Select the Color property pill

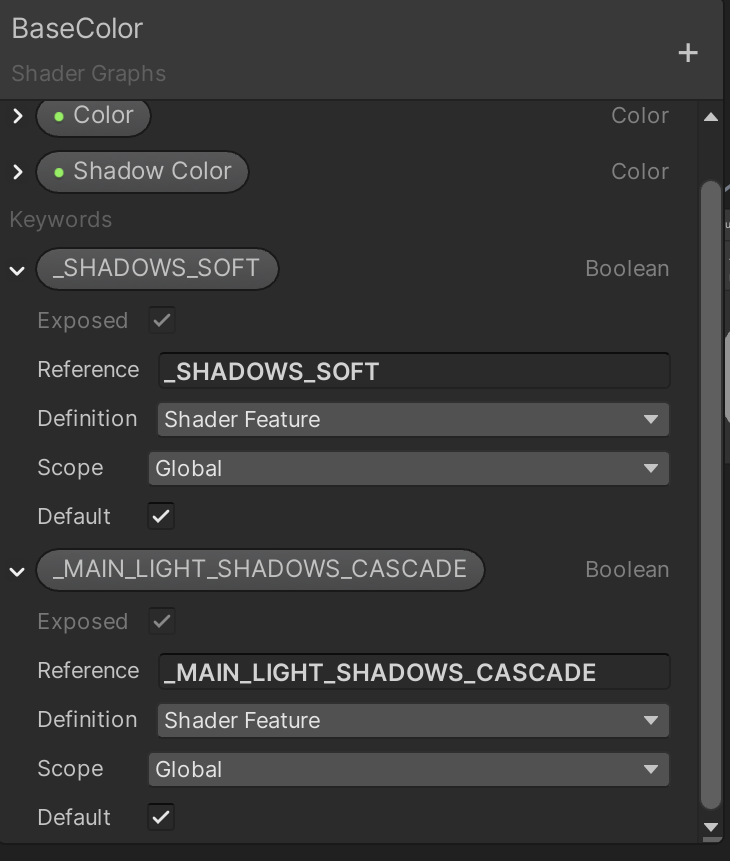(x=93, y=116)
